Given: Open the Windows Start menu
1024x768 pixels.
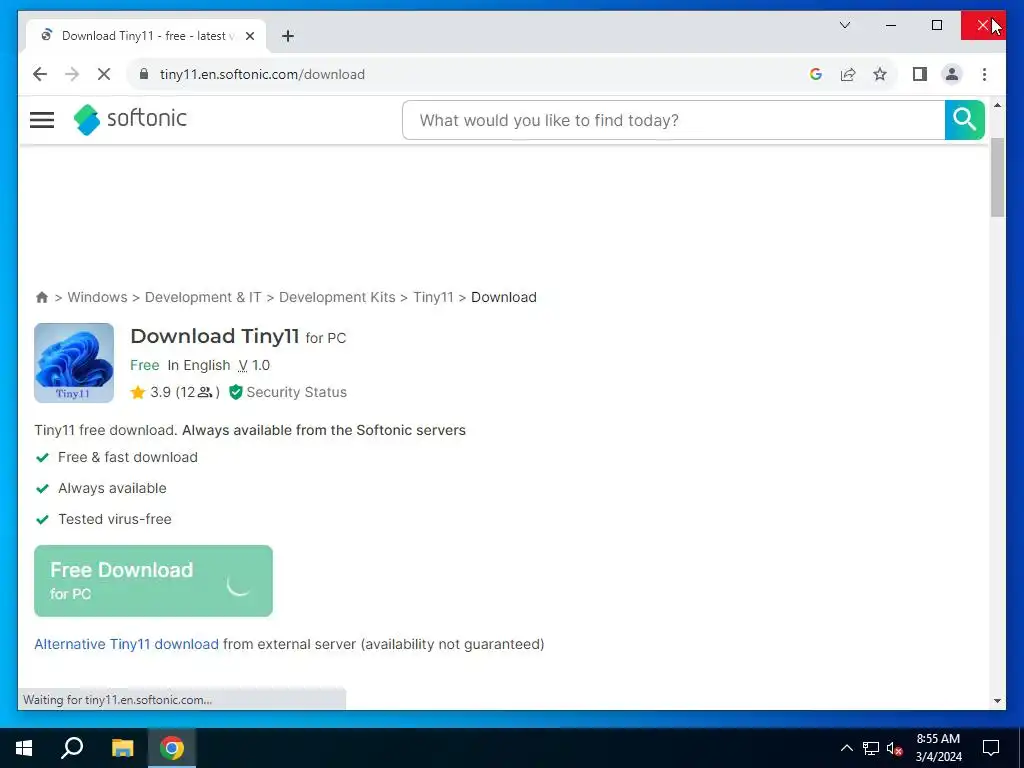Looking at the screenshot, I should (24, 748).
